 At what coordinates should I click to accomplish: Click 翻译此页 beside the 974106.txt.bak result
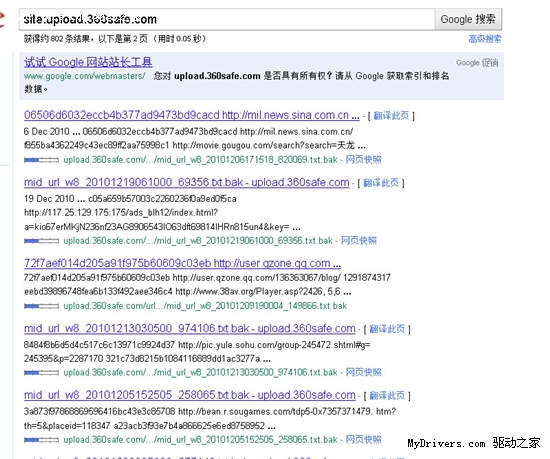(387, 329)
